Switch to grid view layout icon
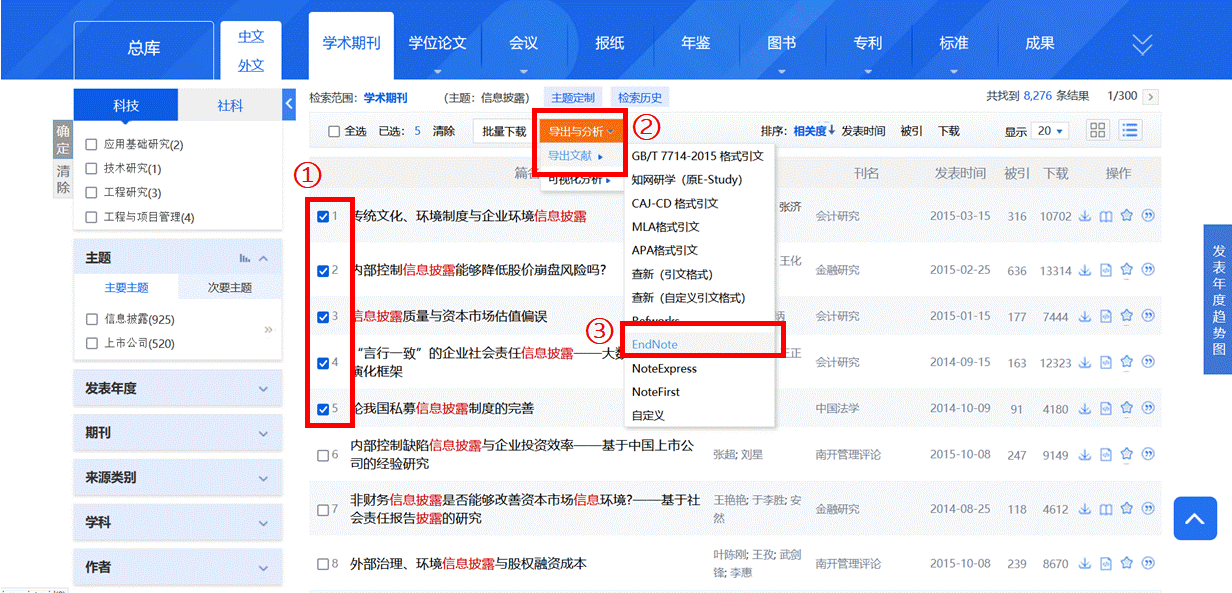Screen dimensions: 1232x593 click(1098, 131)
